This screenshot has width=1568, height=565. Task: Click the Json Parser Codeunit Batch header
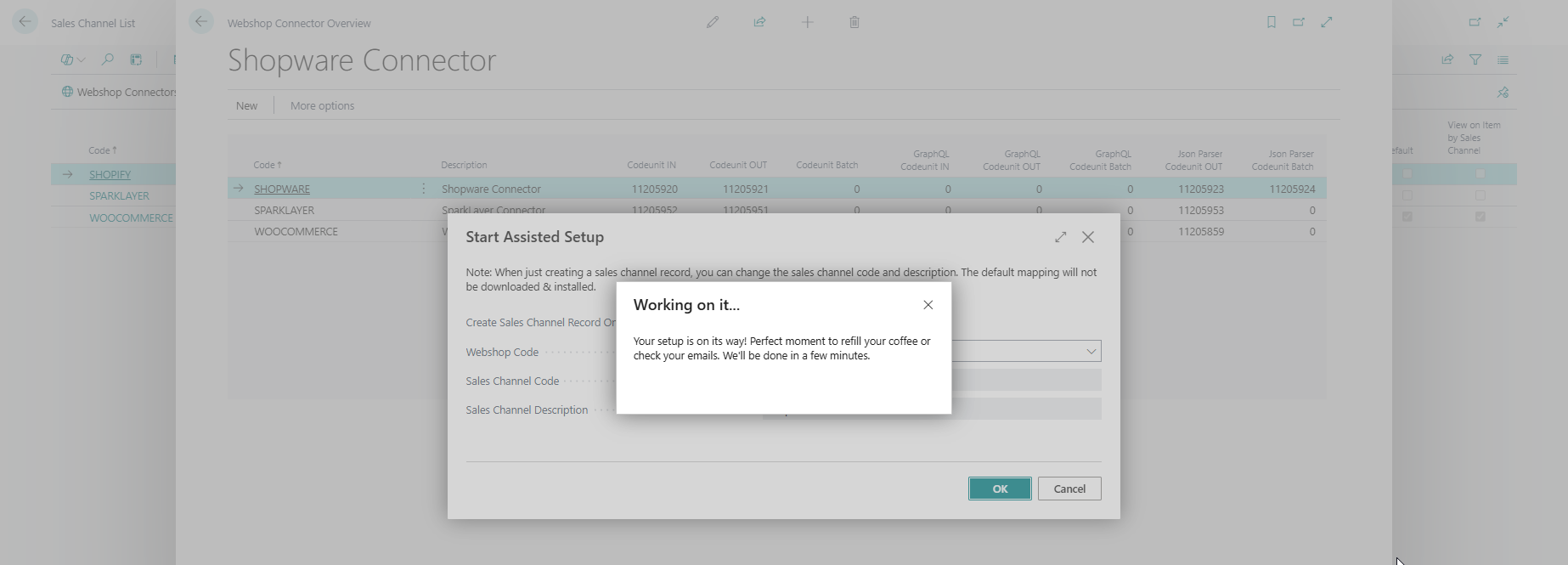[x=1283, y=161]
